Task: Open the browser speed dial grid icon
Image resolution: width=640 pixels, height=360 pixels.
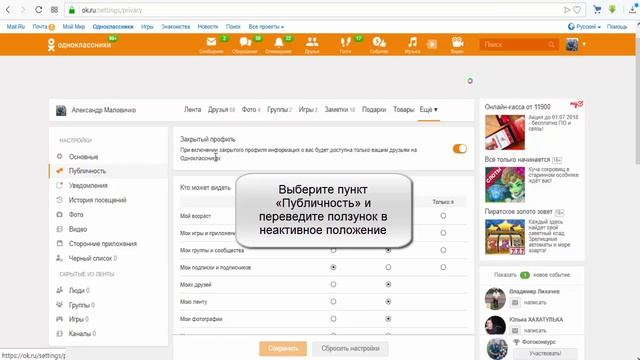Action: (x=54, y=10)
